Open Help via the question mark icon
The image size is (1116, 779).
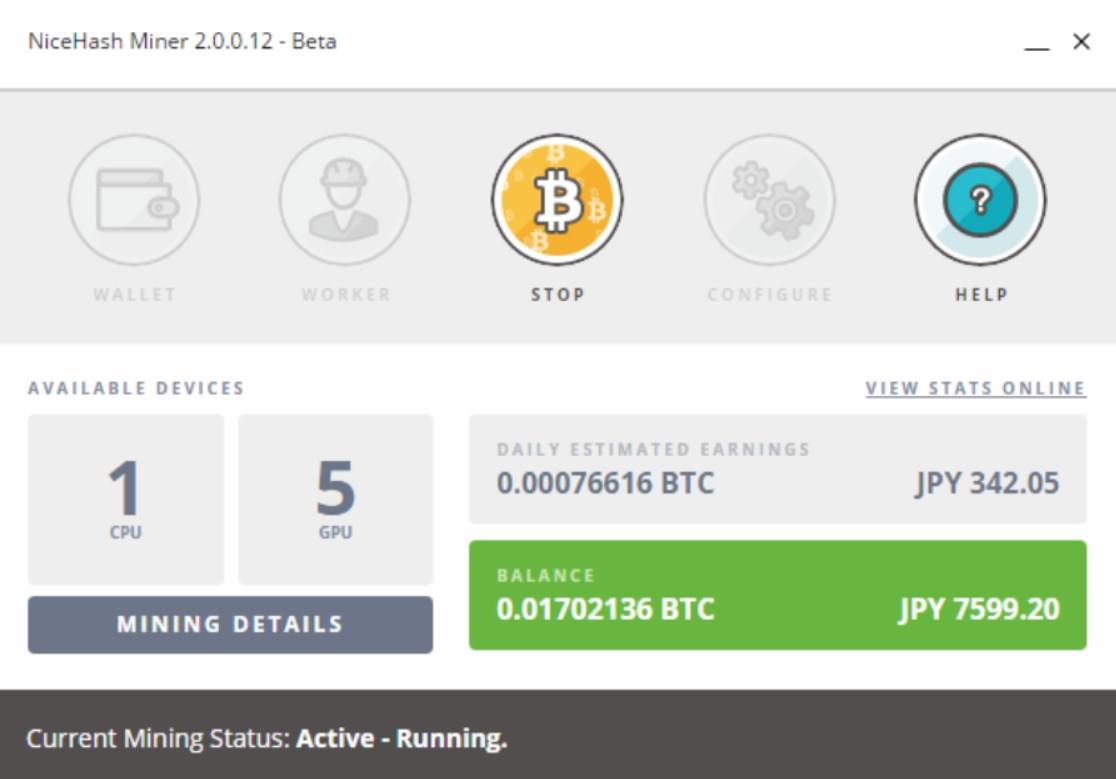[981, 200]
